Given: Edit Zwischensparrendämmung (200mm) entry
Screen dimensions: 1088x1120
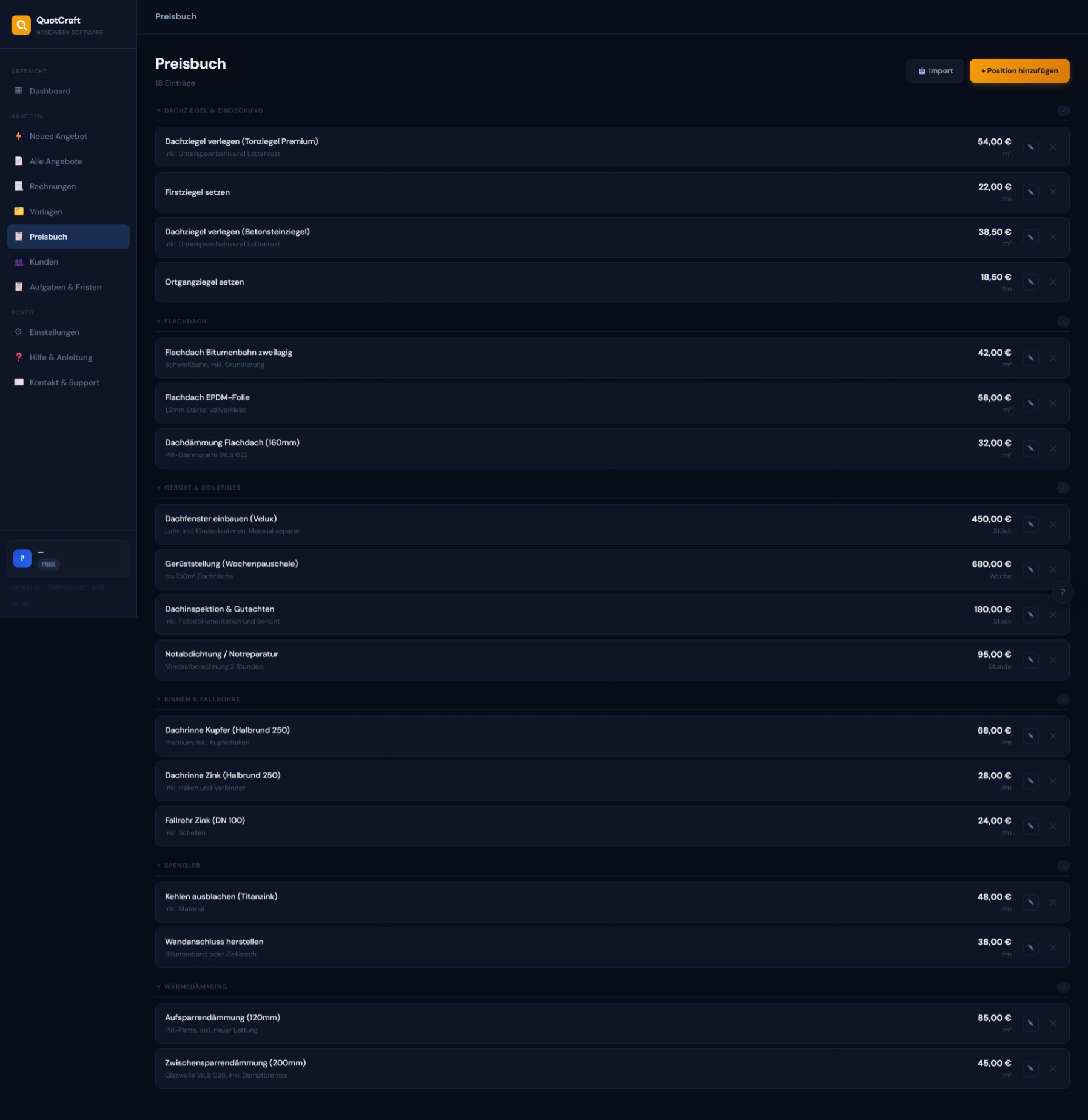Looking at the screenshot, I should [x=1030, y=1068].
